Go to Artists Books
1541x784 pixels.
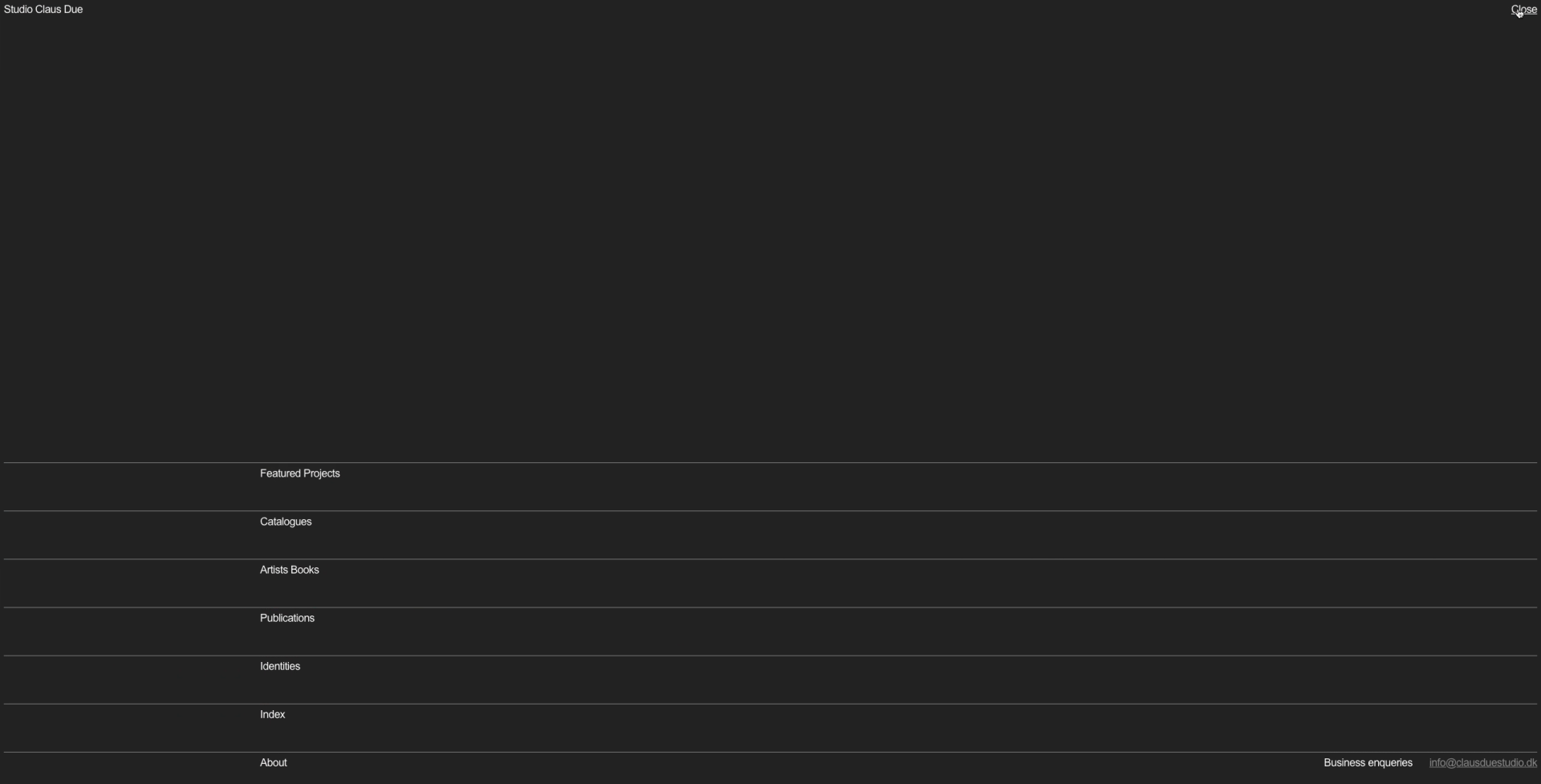(x=289, y=570)
